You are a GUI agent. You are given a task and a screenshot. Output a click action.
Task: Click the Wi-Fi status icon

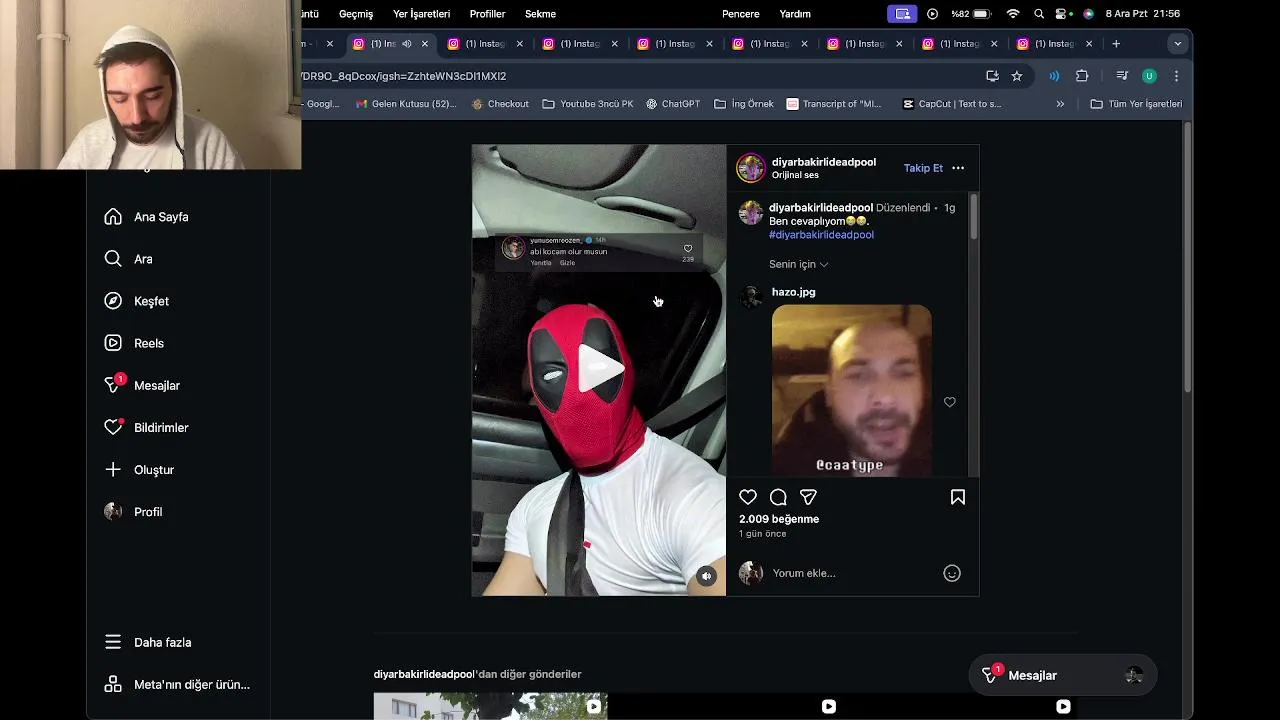coord(1013,14)
